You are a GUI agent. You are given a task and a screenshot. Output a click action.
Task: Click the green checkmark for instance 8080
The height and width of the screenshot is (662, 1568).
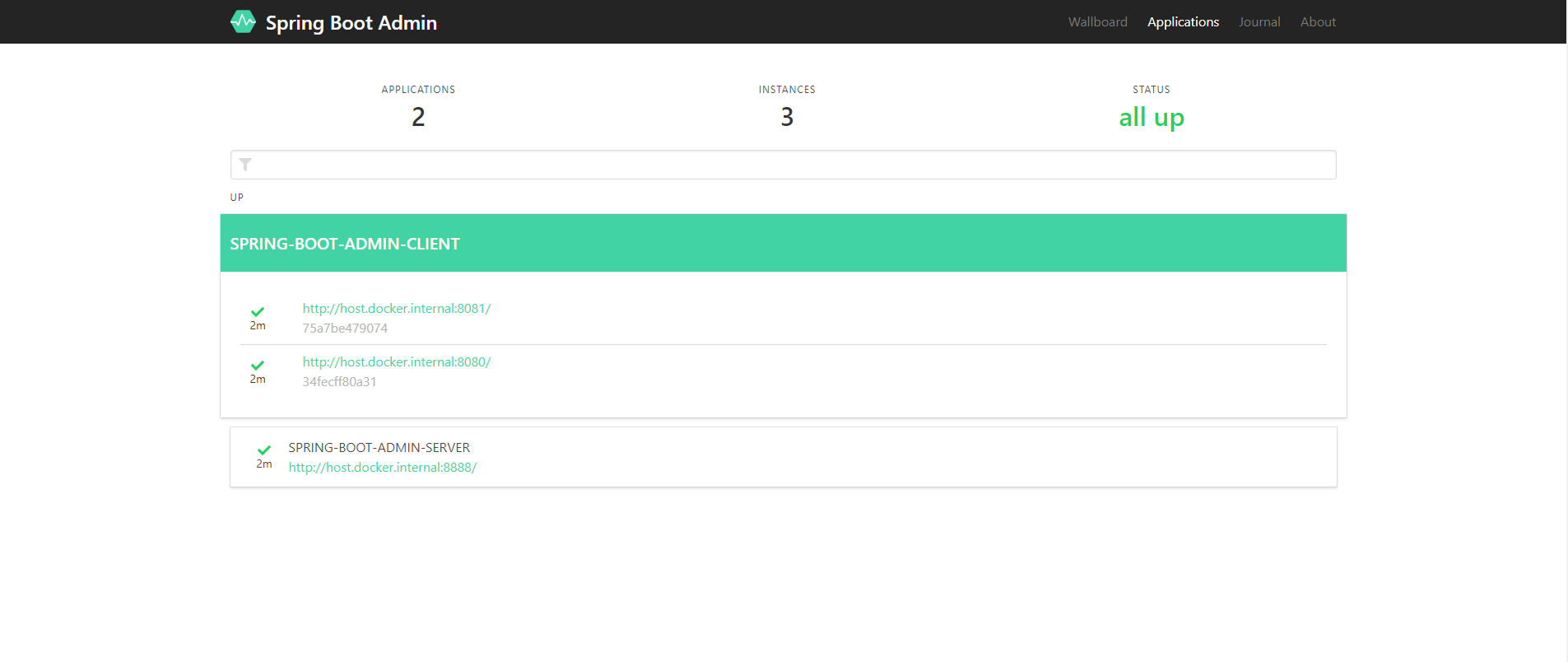(x=258, y=365)
